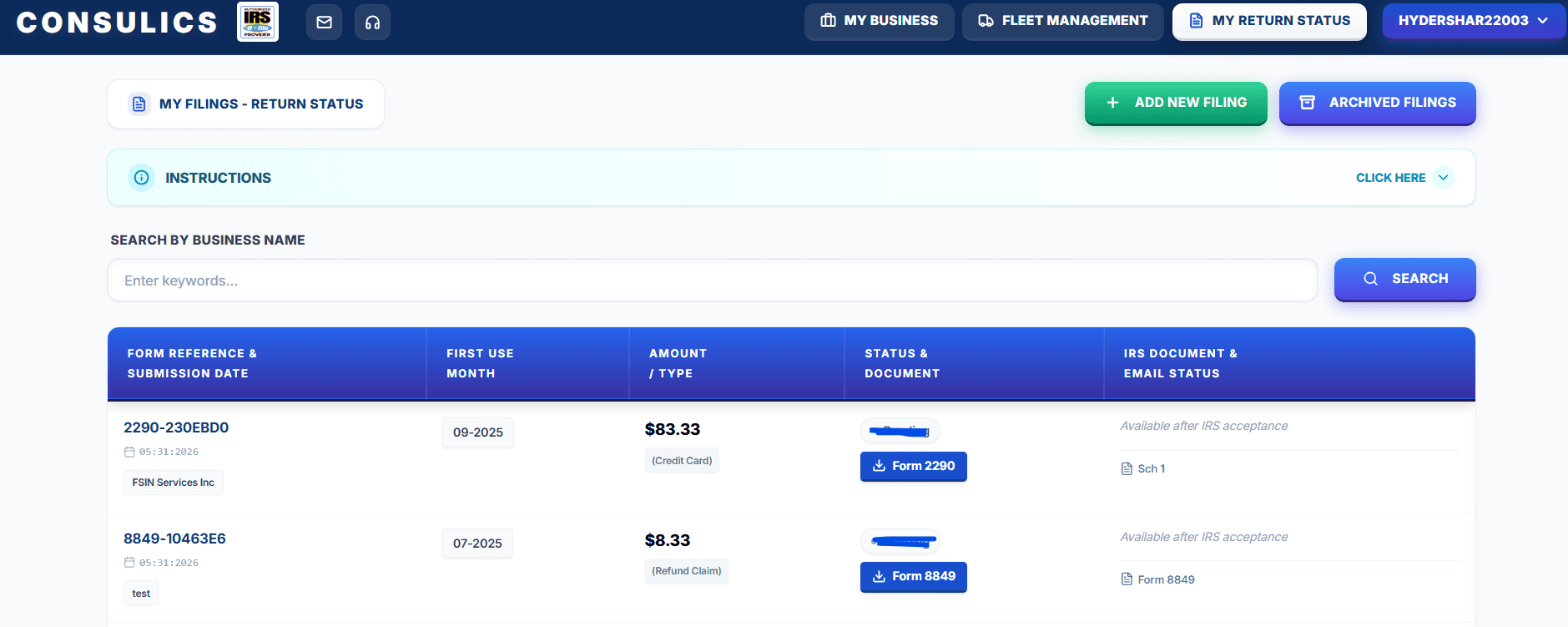Select the My Return Status tab
Screen dimensions: 1568x627
tap(1269, 21)
